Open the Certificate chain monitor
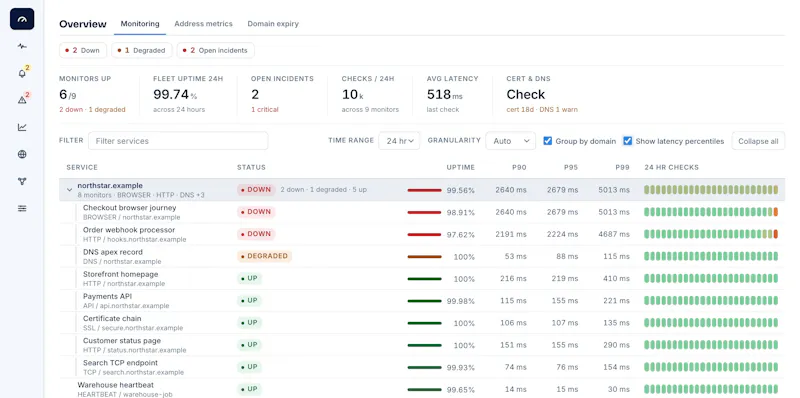The height and width of the screenshot is (398, 800). [x=112, y=318]
